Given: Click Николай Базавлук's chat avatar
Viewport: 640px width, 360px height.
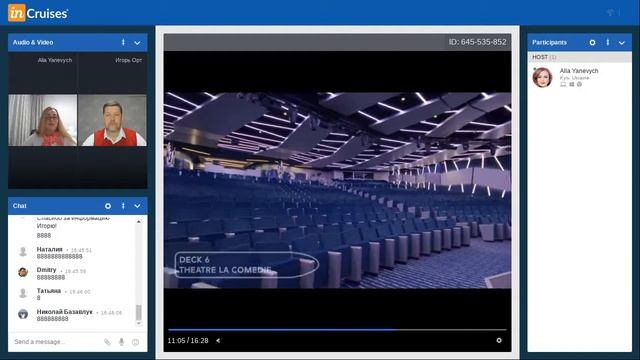Looking at the screenshot, I should click(x=23, y=313).
